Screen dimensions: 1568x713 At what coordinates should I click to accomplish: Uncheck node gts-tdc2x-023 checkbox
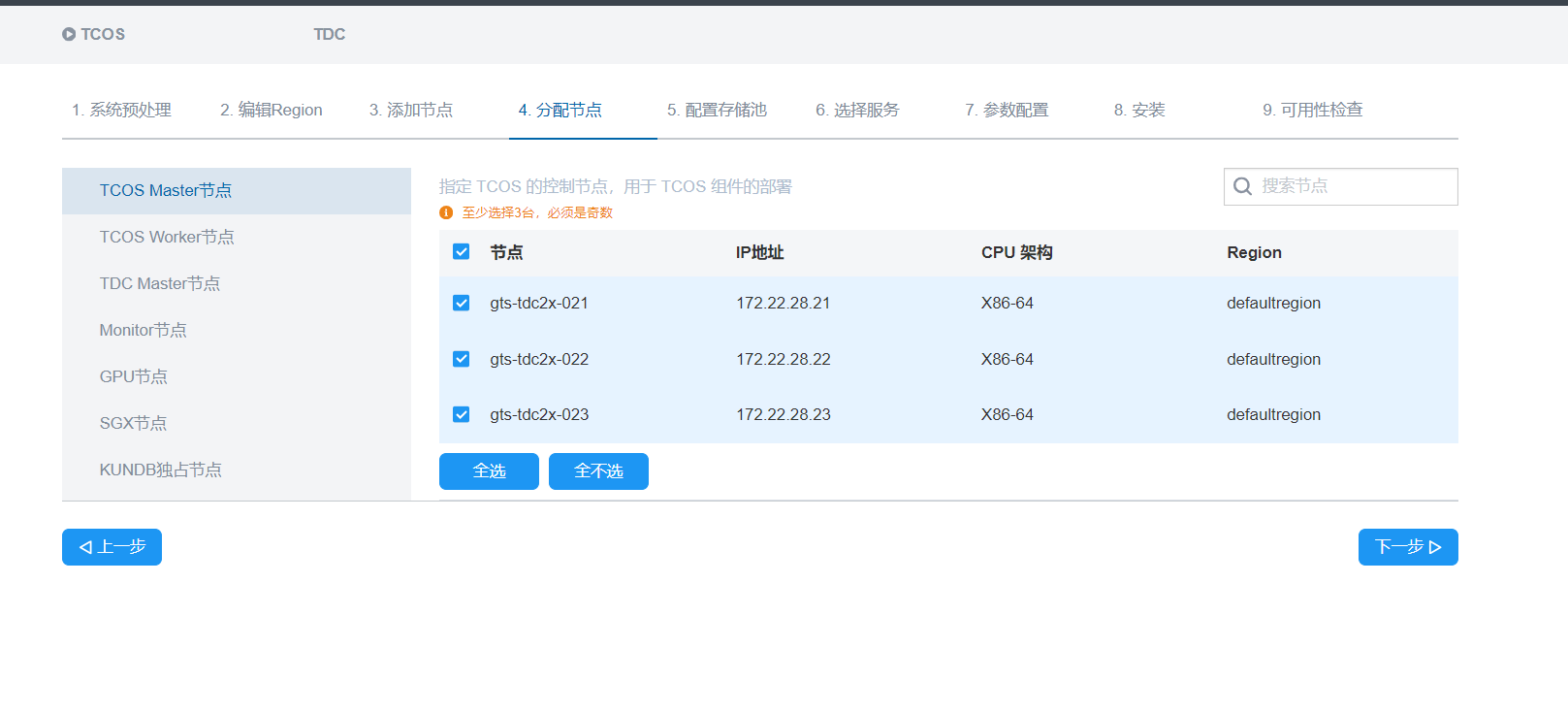coord(462,414)
